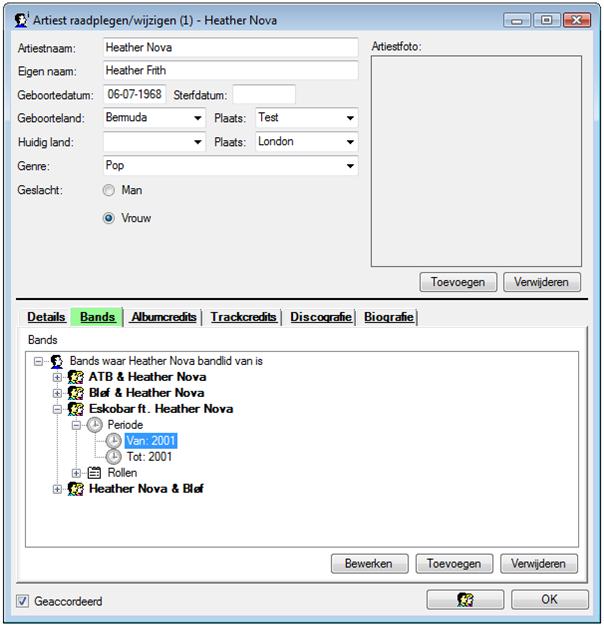The image size is (604, 626).
Task: Expand the Rollen node
Action: (x=76, y=473)
